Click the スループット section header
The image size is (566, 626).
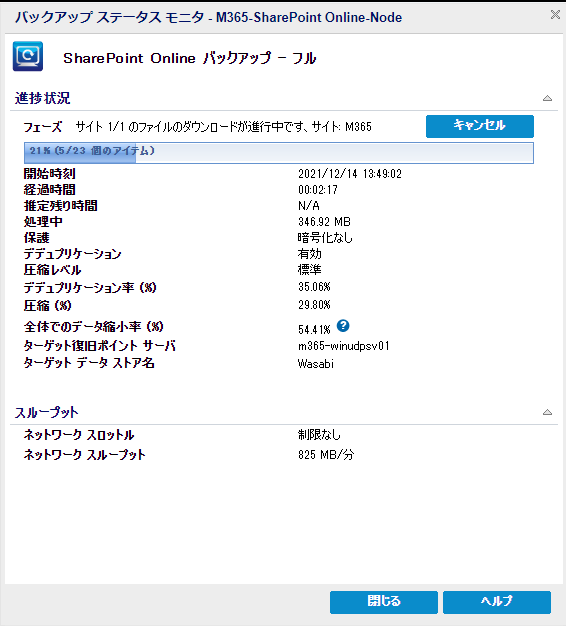point(47,412)
